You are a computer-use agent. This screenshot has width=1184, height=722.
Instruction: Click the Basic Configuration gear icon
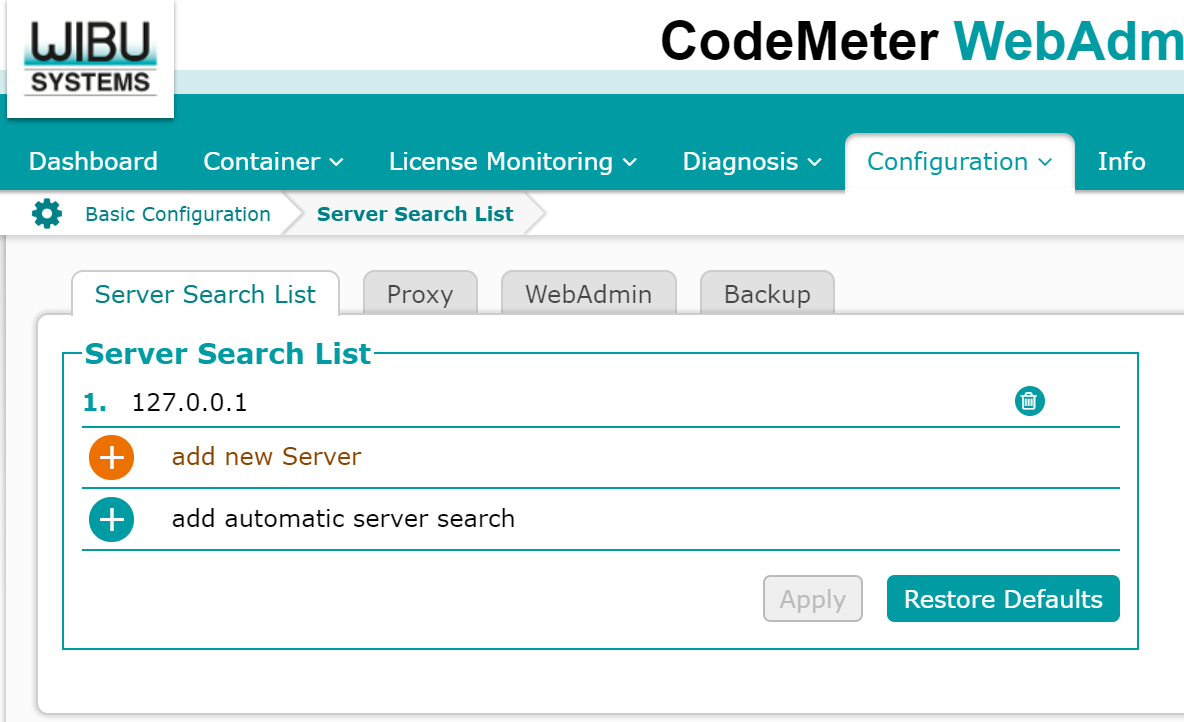tap(47, 214)
